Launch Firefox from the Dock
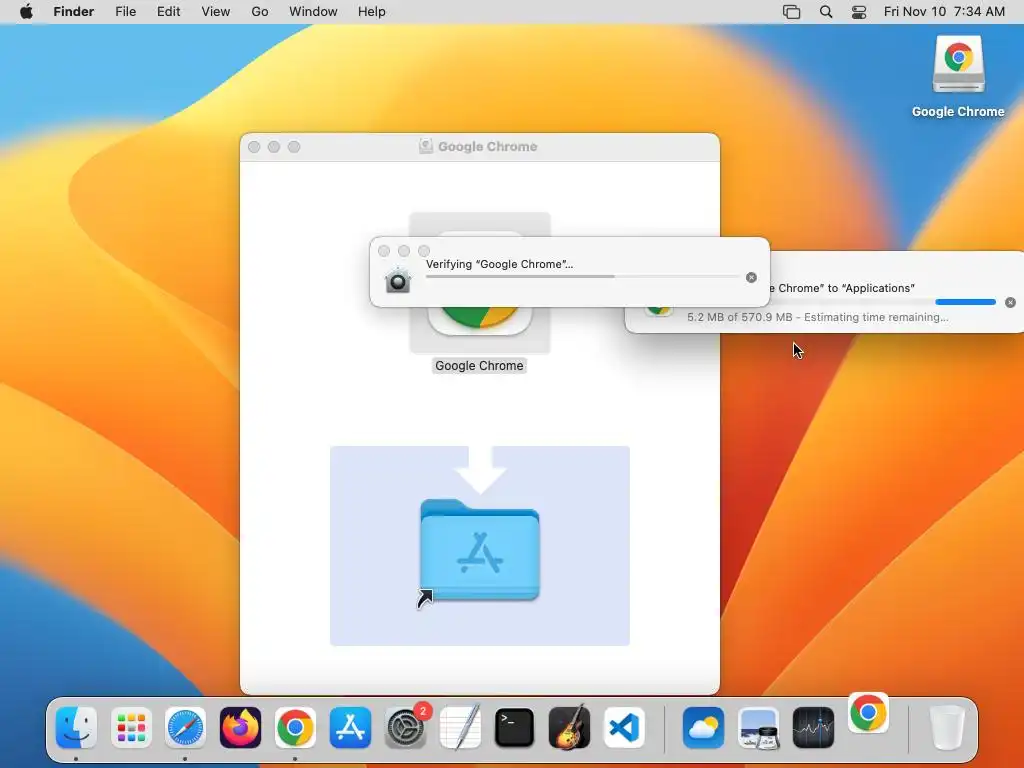Screen dimensions: 1024x768 pos(240,728)
